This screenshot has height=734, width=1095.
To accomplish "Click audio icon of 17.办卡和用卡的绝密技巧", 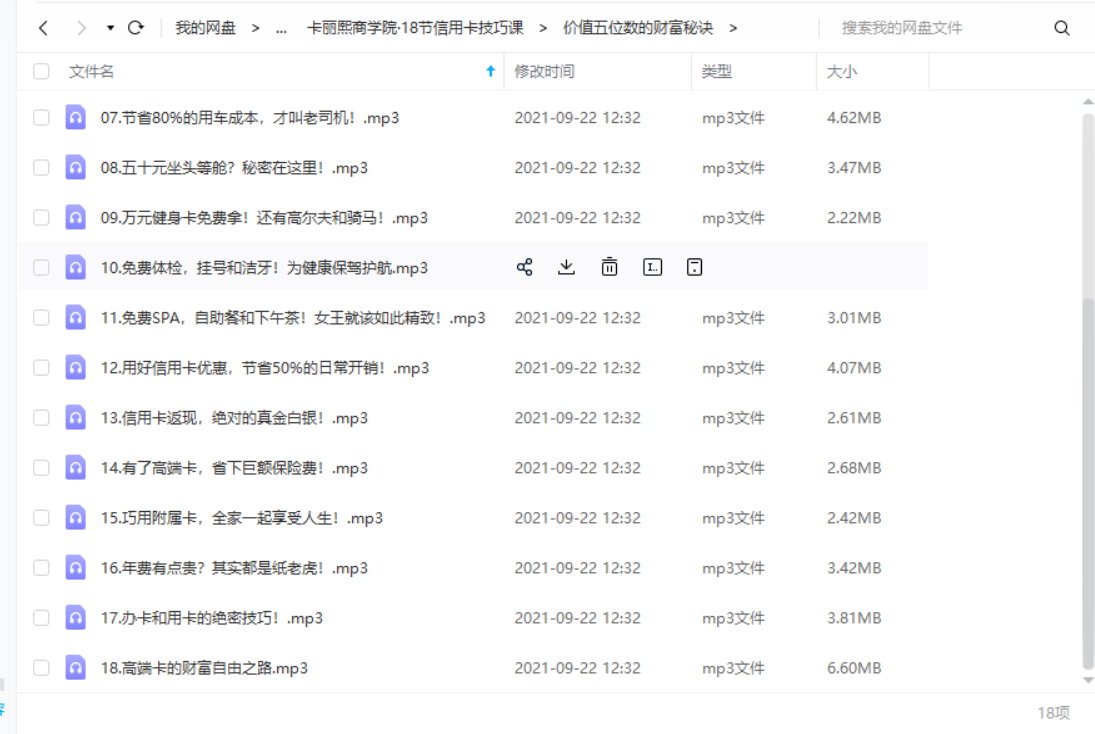I will click(75, 618).
